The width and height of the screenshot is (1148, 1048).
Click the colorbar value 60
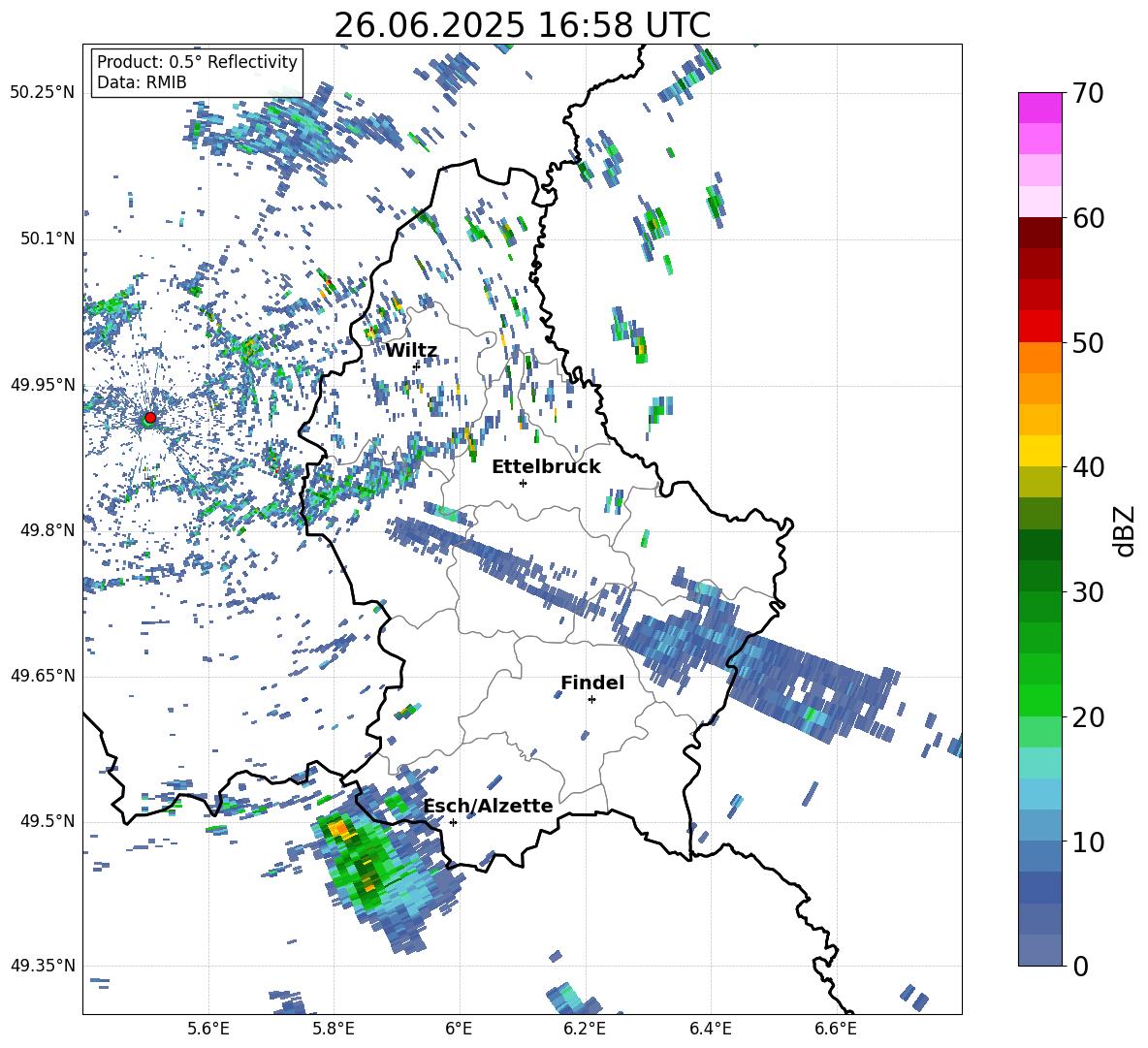point(1089,218)
